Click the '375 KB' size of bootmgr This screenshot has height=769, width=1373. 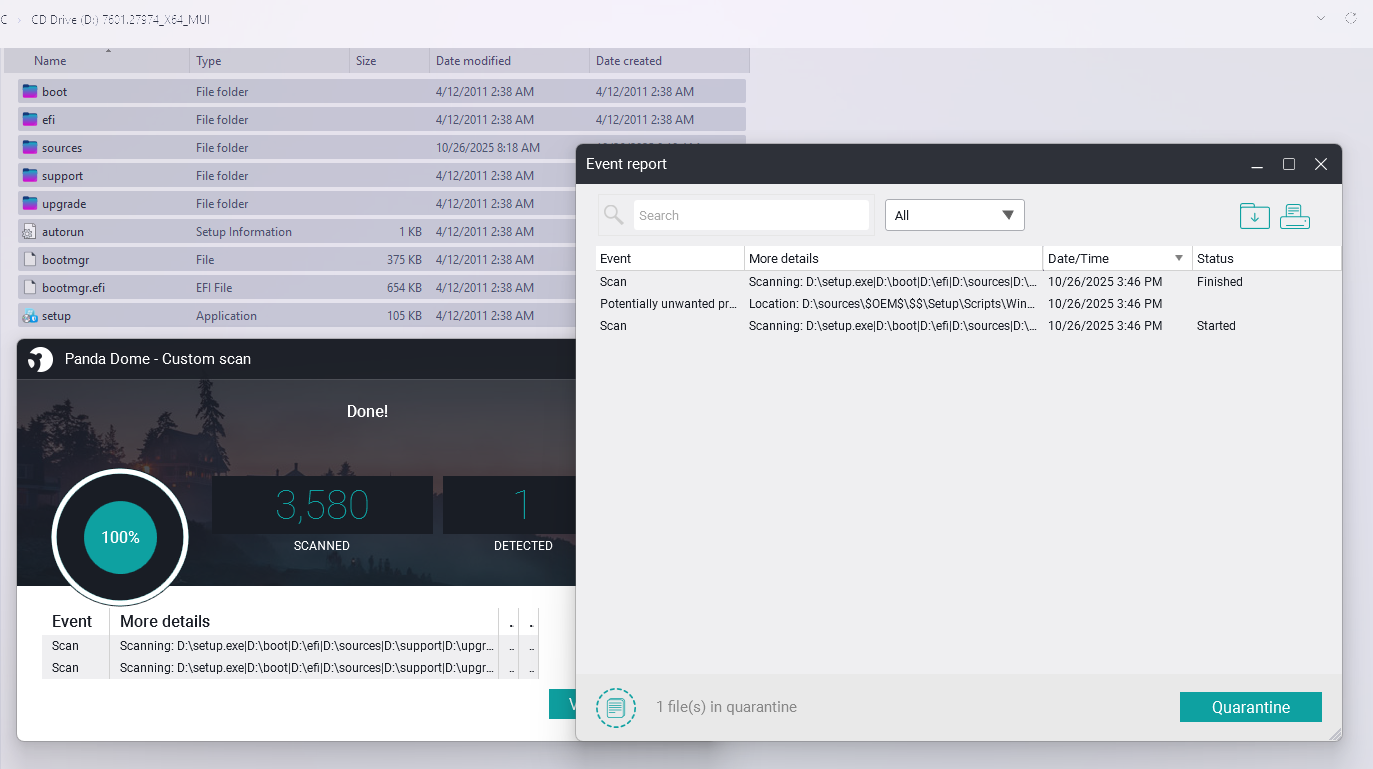pyautogui.click(x=403, y=259)
